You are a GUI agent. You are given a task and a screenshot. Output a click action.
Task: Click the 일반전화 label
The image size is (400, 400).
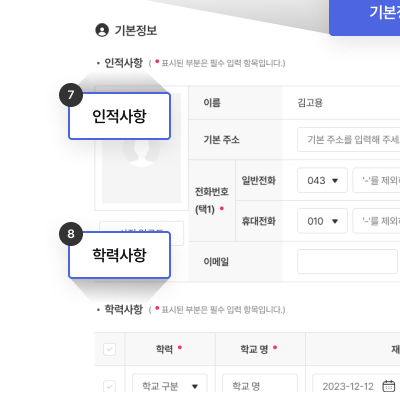[x=259, y=180]
